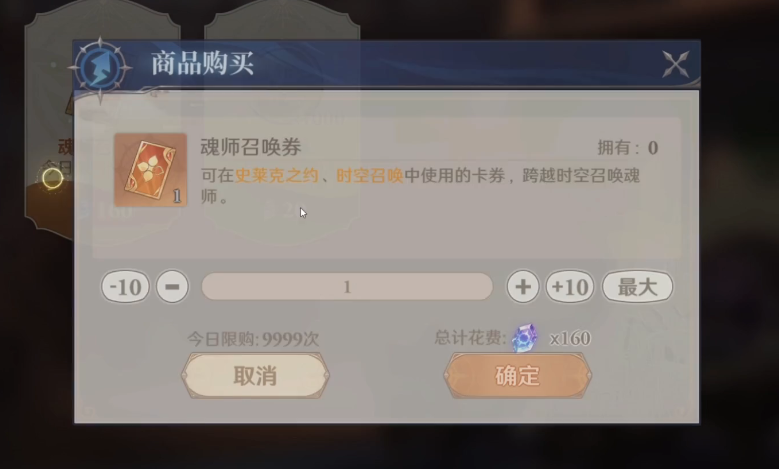Decrease quantity by ten with -10

pos(125,287)
